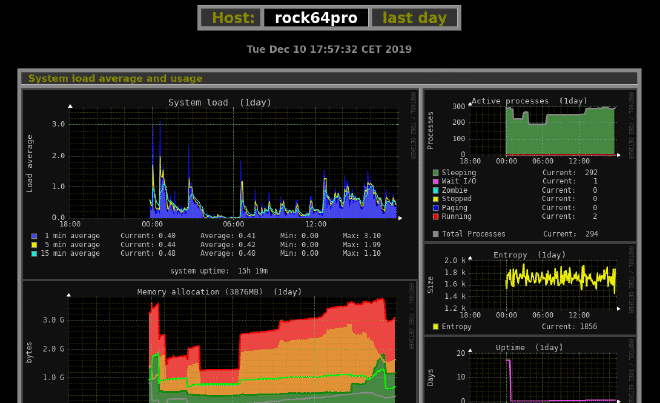Viewport: 660px width, 403px height.
Task: Click the 'Processes' vertical axis label
Action: (x=430, y=131)
